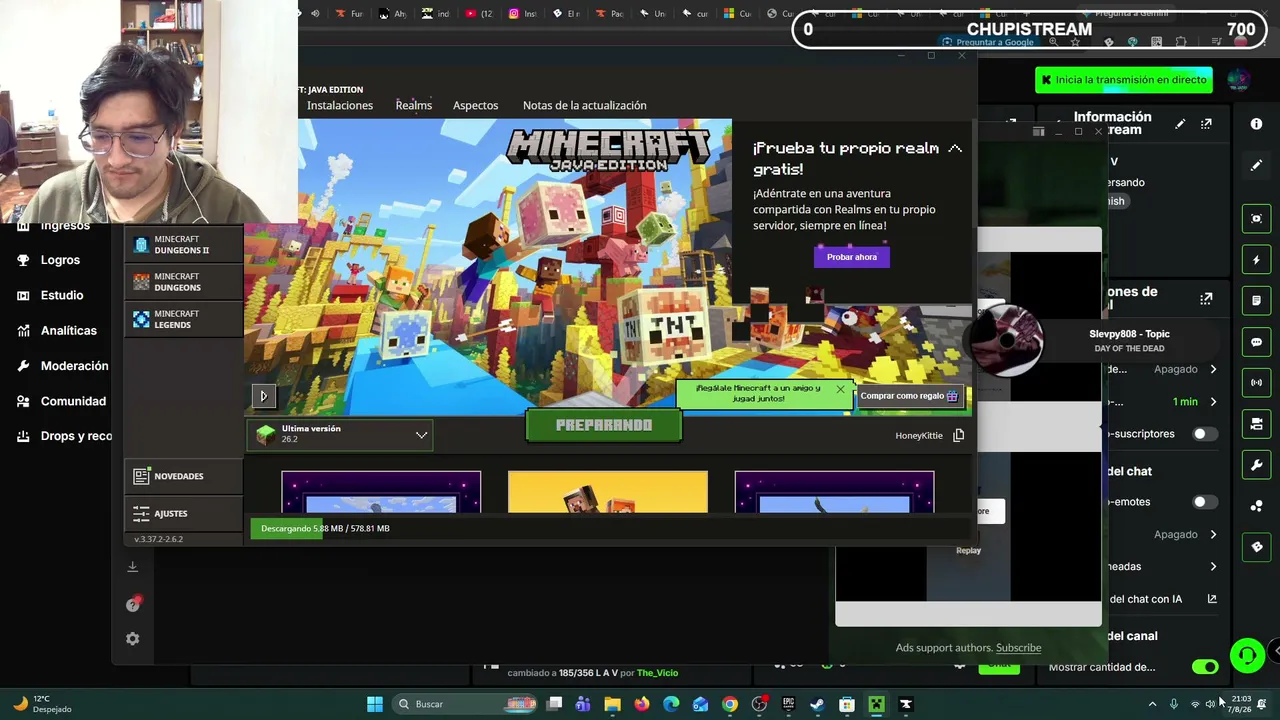1280x720 pixels.
Task: Open the third purple news thumbnail
Action: pyautogui.click(x=835, y=492)
